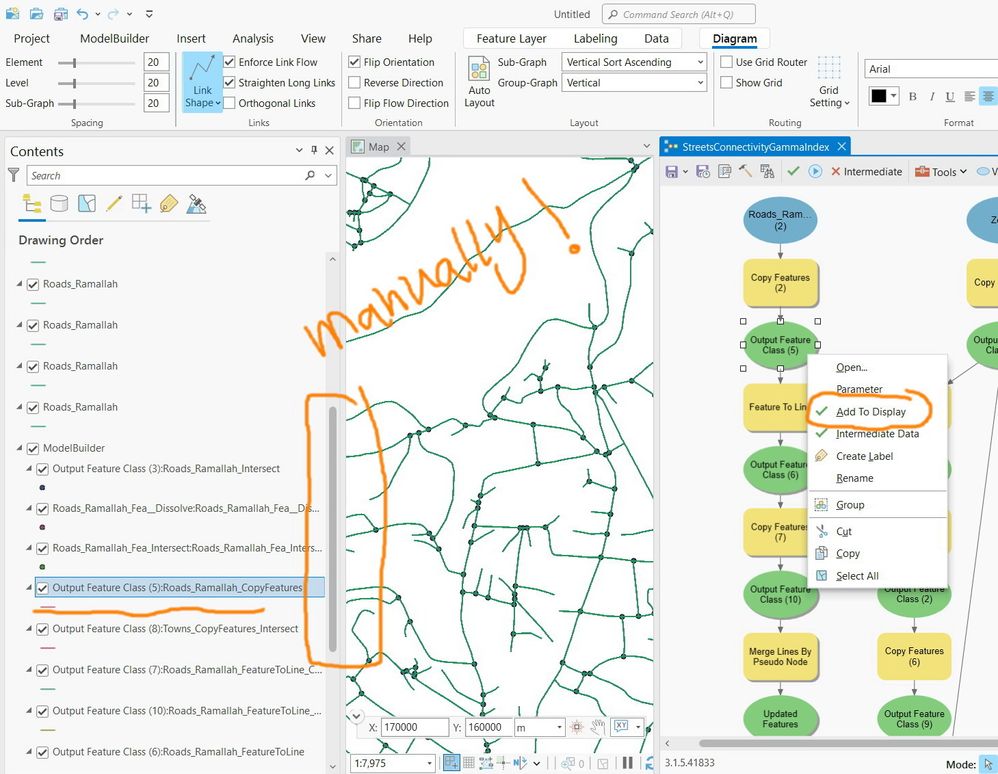Open Sub-Graph Vertical Sort Ascending dropdown
Screen dimensions: 998x774
point(634,62)
